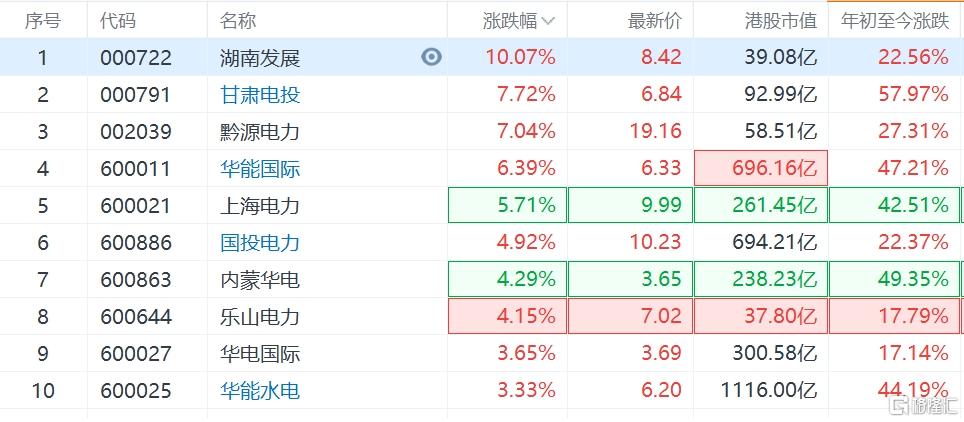Click 华电国际 in row 9
The height and width of the screenshot is (422, 964).
pyautogui.click(x=260, y=353)
